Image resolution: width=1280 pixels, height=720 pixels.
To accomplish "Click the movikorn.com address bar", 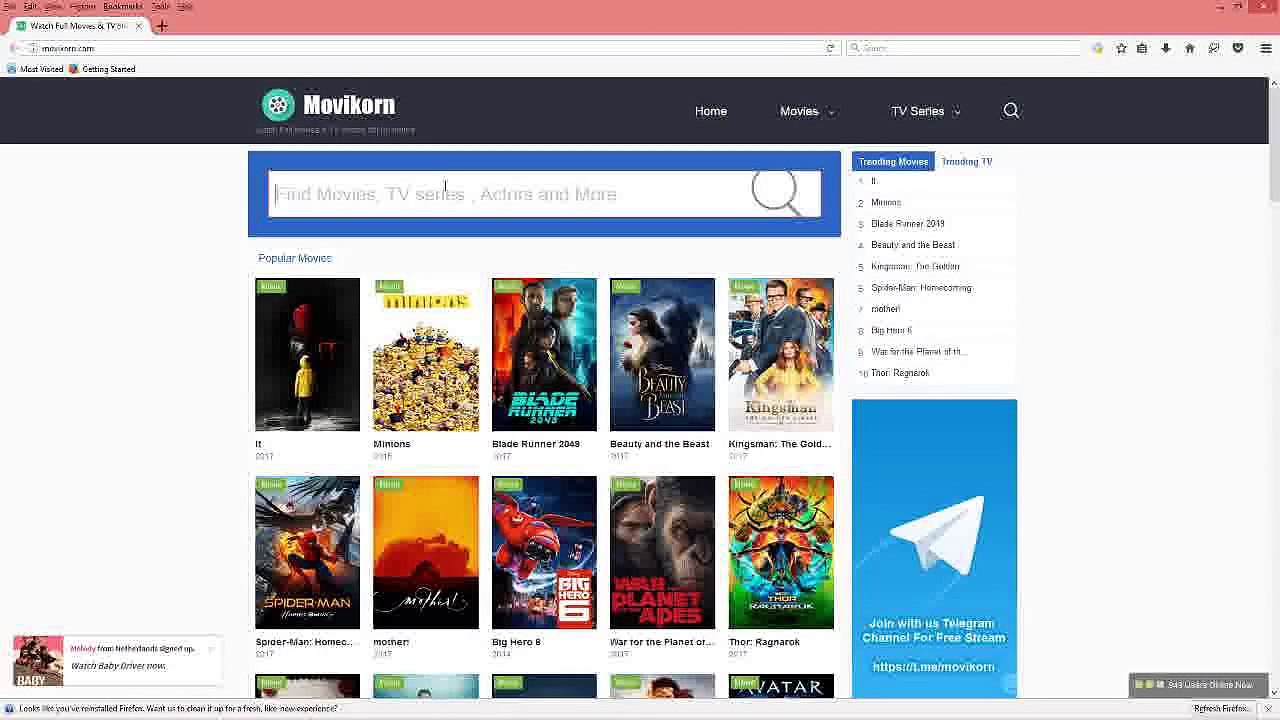I will point(430,48).
